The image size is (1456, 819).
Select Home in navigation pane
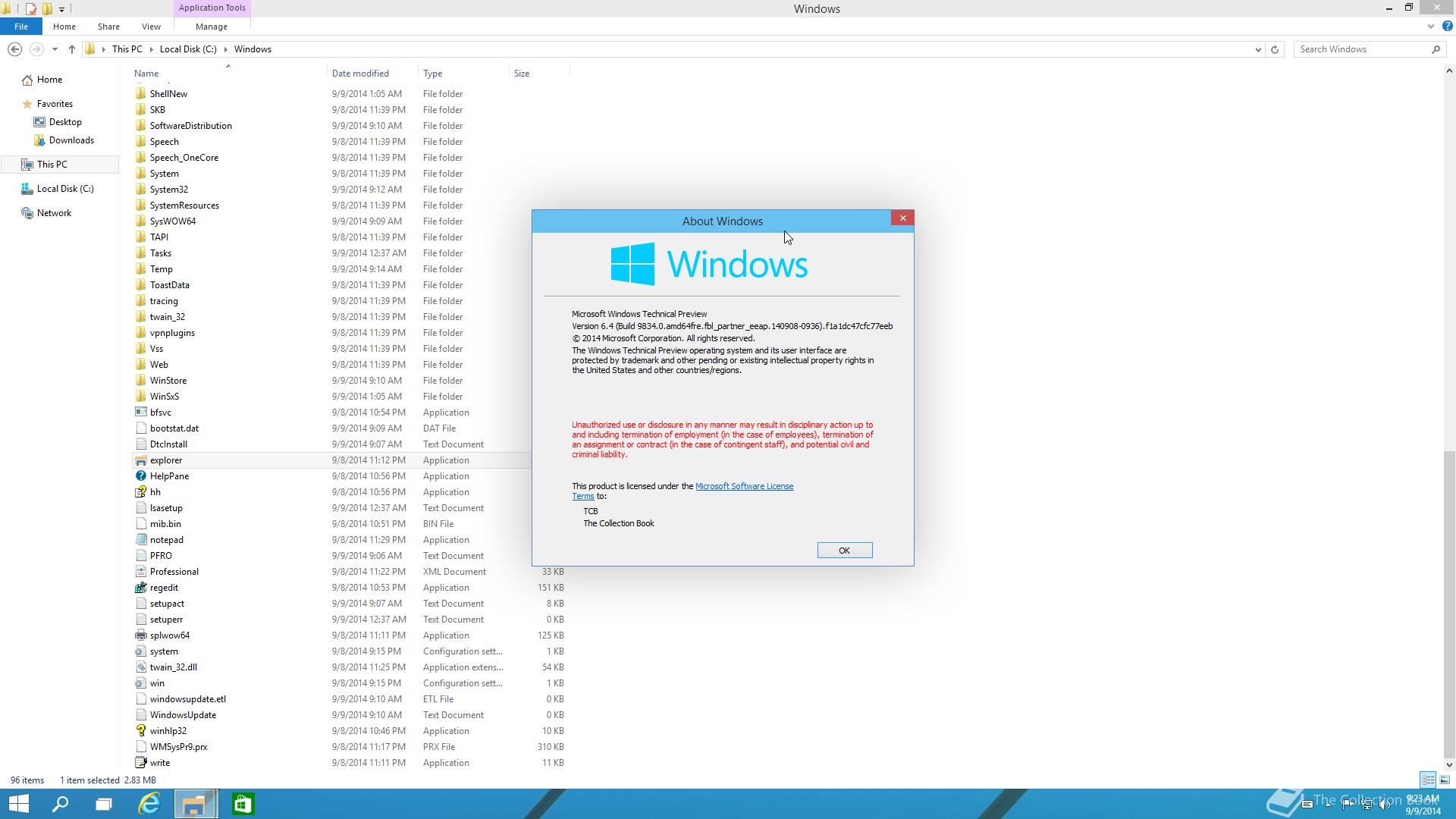coord(49,80)
